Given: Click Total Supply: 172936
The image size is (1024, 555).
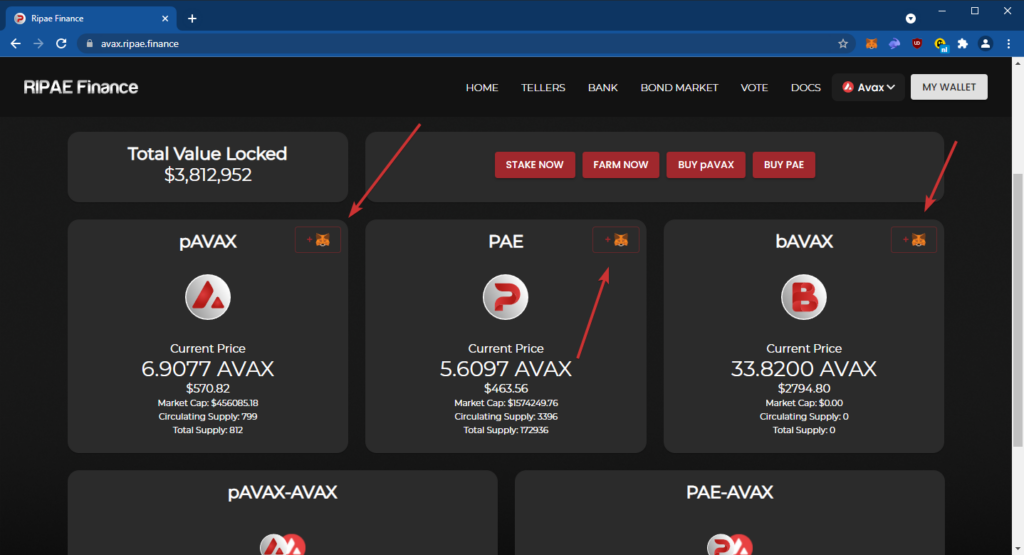Looking at the screenshot, I should (505, 430).
